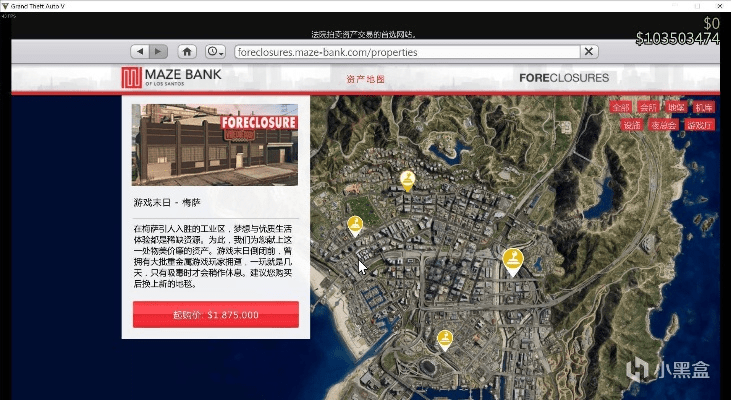The height and width of the screenshot is (400, 731).
Task: Click the foreclosures.maze-bank.com address bar
Action: [406, 52]
